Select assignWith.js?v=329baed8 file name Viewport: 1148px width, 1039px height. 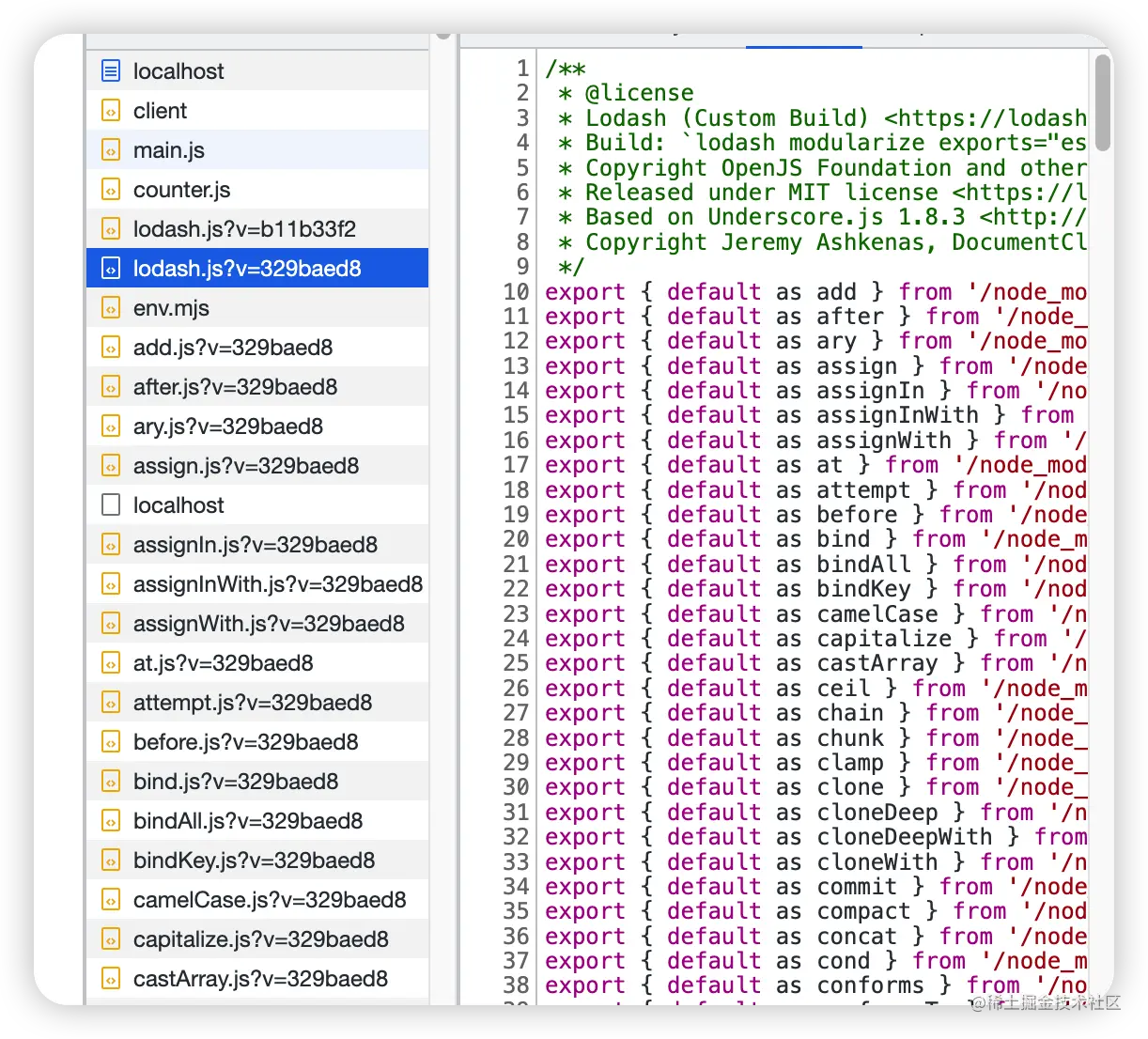point(269,624)
